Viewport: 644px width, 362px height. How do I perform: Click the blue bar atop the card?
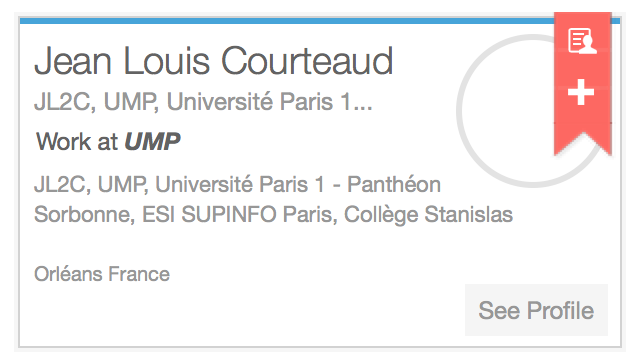click(287, 21)
